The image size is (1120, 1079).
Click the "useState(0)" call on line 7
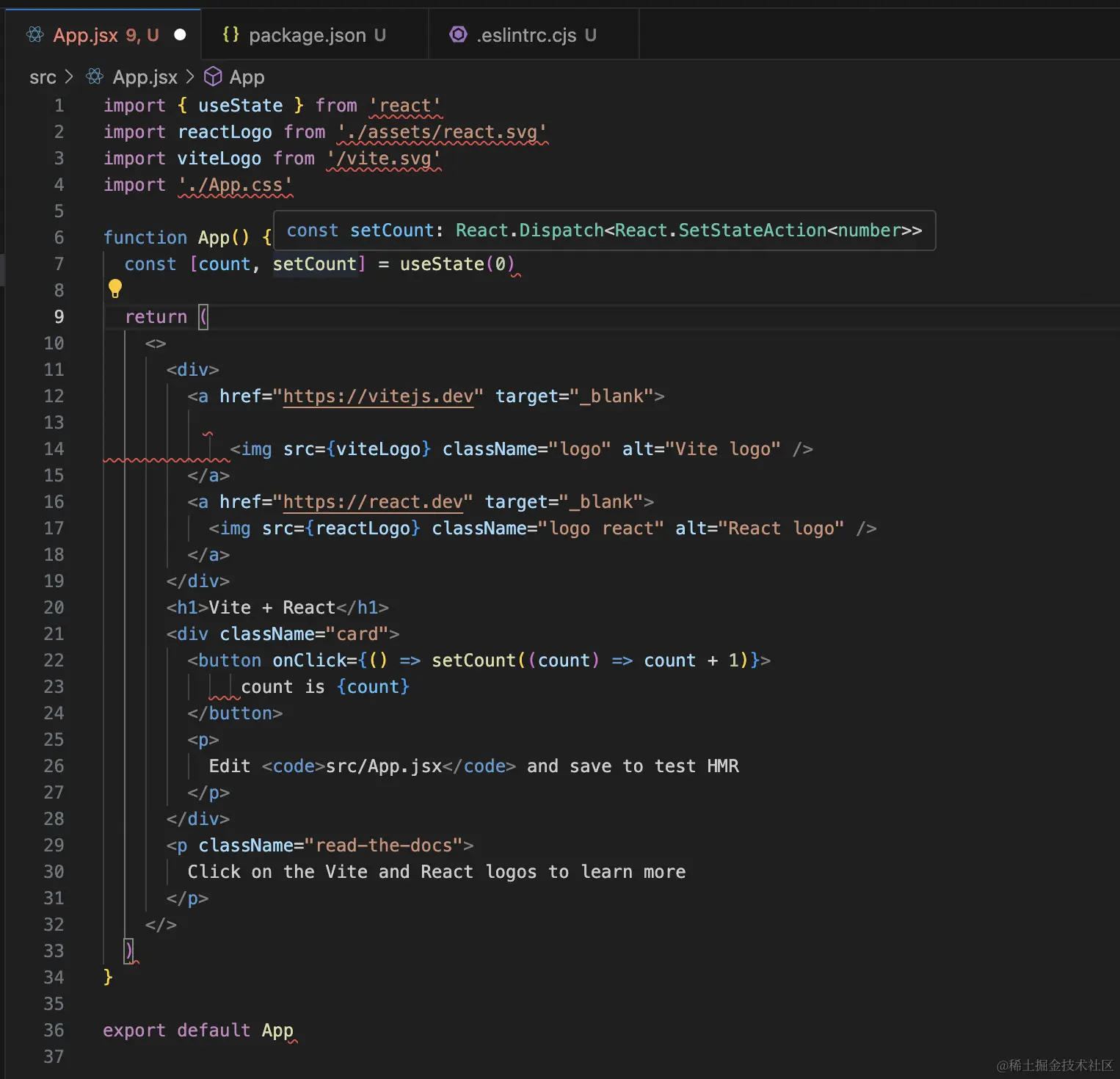(x=458, y=264)
